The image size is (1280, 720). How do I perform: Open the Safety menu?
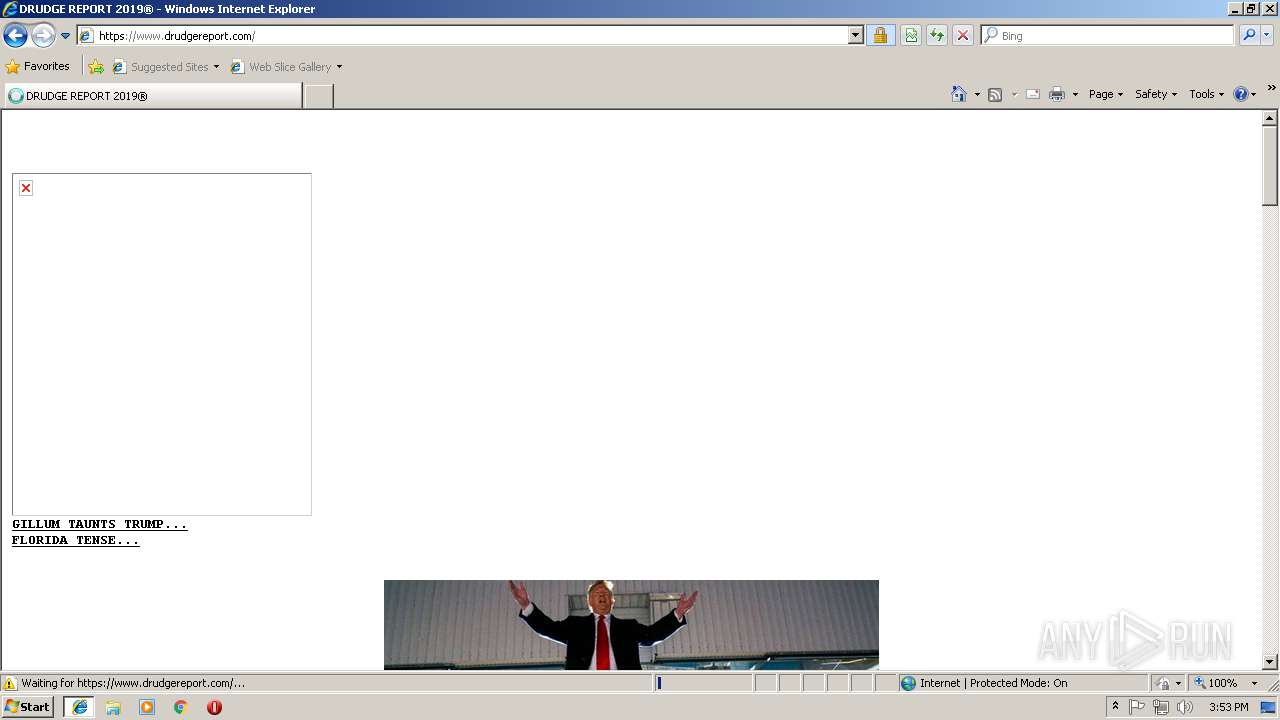(1156, 94)
